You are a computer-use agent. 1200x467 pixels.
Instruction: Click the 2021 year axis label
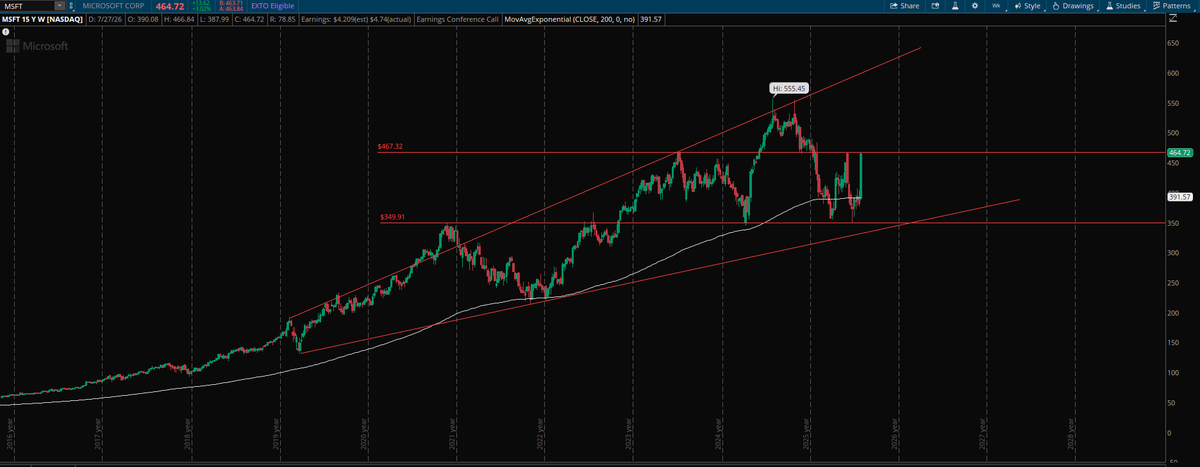tap(452, 436)
